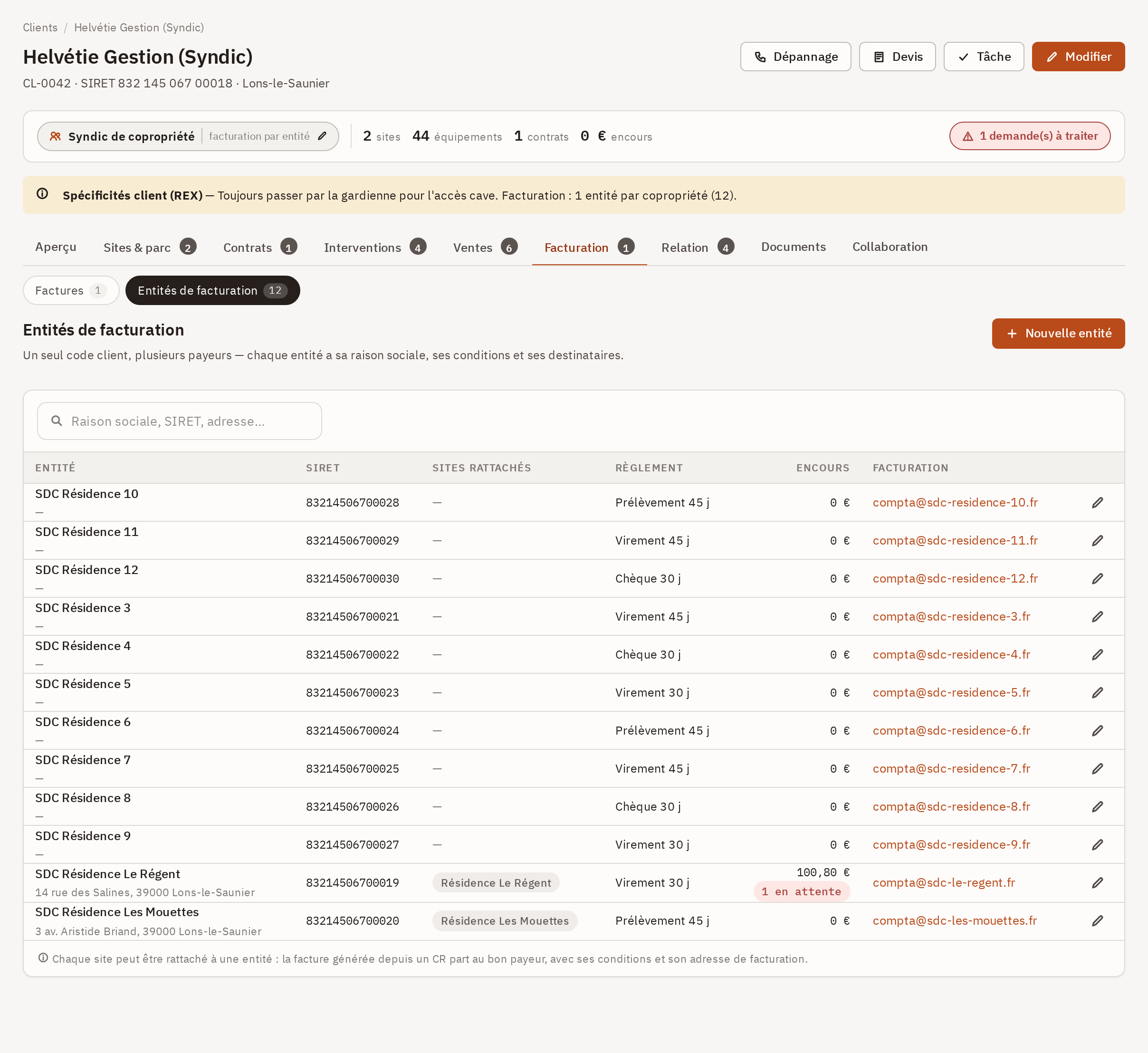Add a Nouvelle entité

(1058, 333)
